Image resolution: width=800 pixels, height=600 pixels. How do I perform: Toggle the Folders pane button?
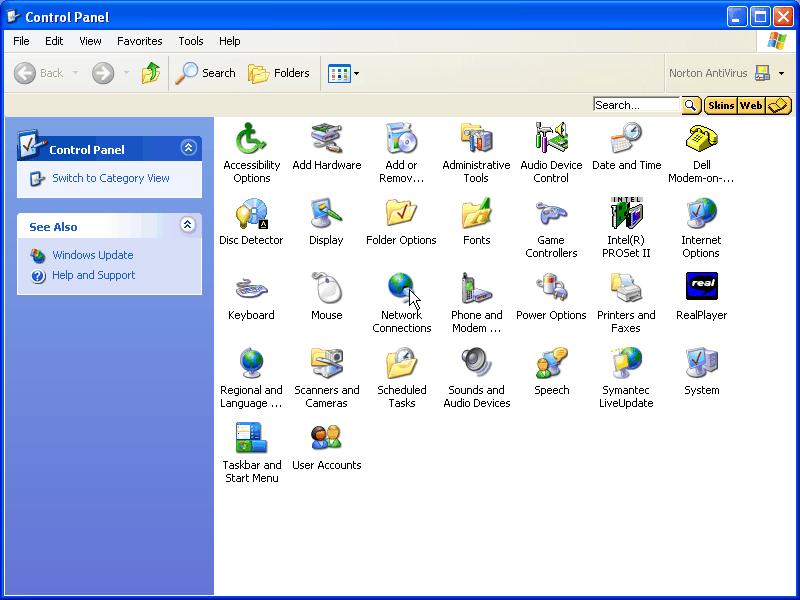point(279,73)
